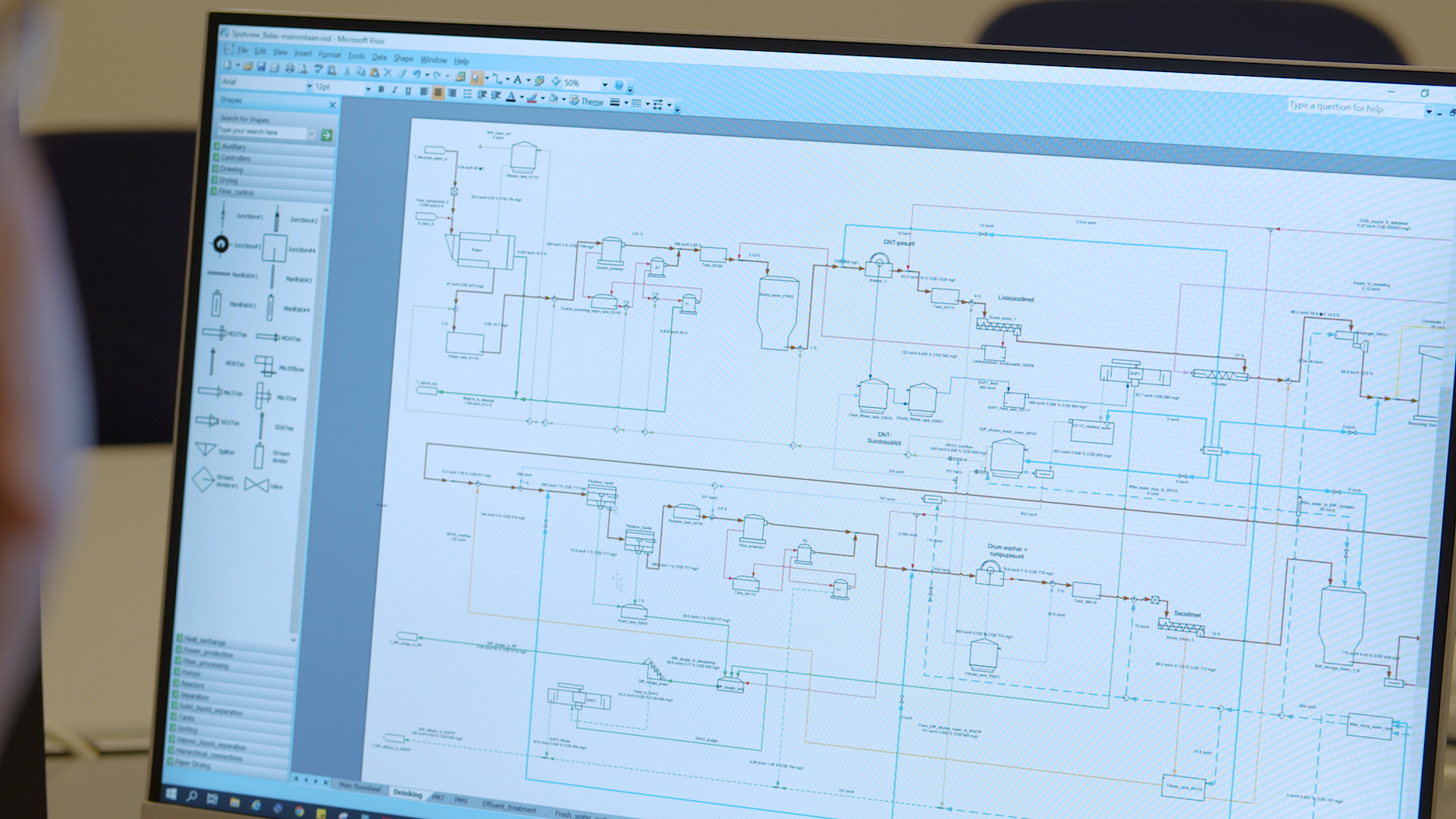1456x819 pixels.
Task: Select the Text tool (A) in toolbar
Action: click(x=517, y=80)
